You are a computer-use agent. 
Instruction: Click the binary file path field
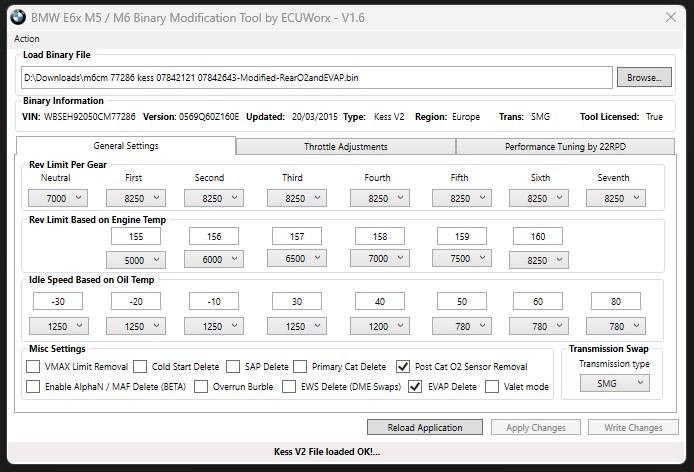coord(315,77)
